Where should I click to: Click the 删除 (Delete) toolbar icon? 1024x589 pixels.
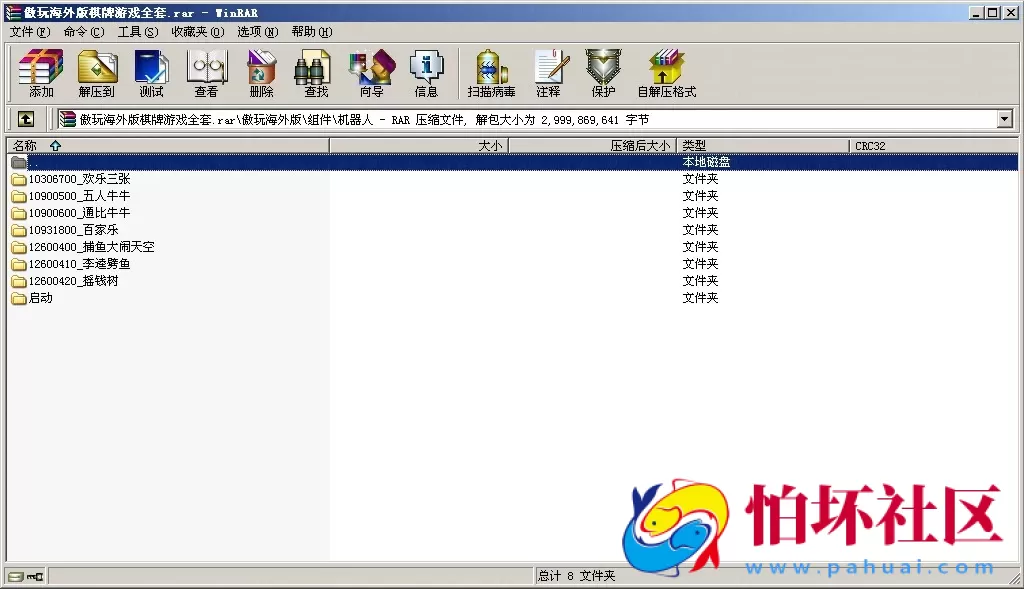[x=260, y=72]
